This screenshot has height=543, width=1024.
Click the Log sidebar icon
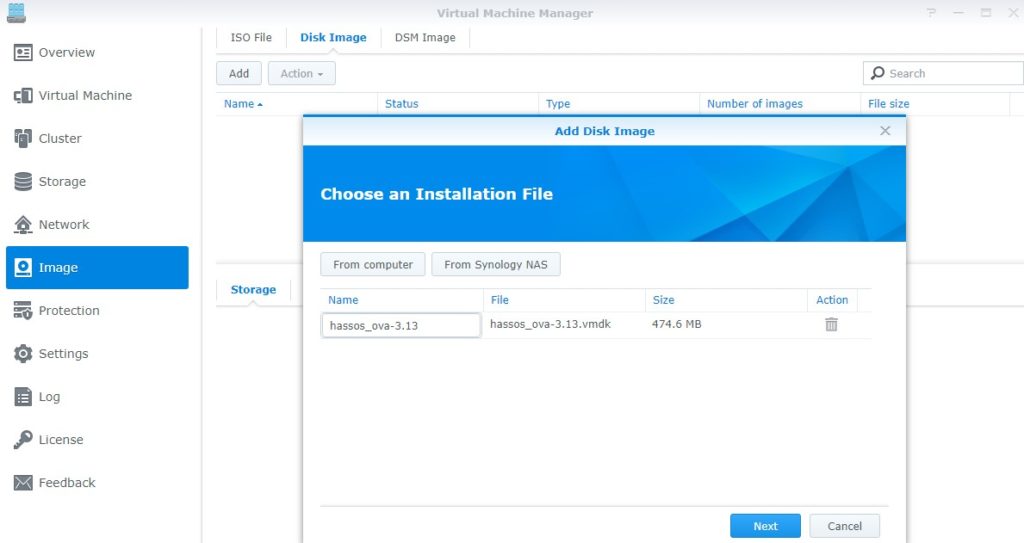tap(23, 397)
